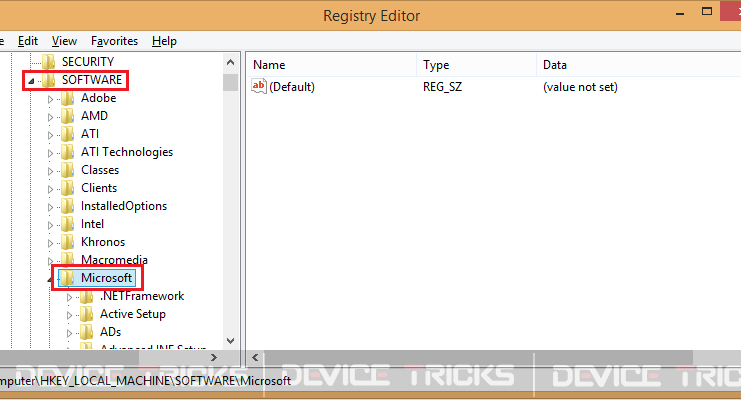Expand the ADs key
The width and height of the screenshot is (741, 400).
tap(69, 333)
